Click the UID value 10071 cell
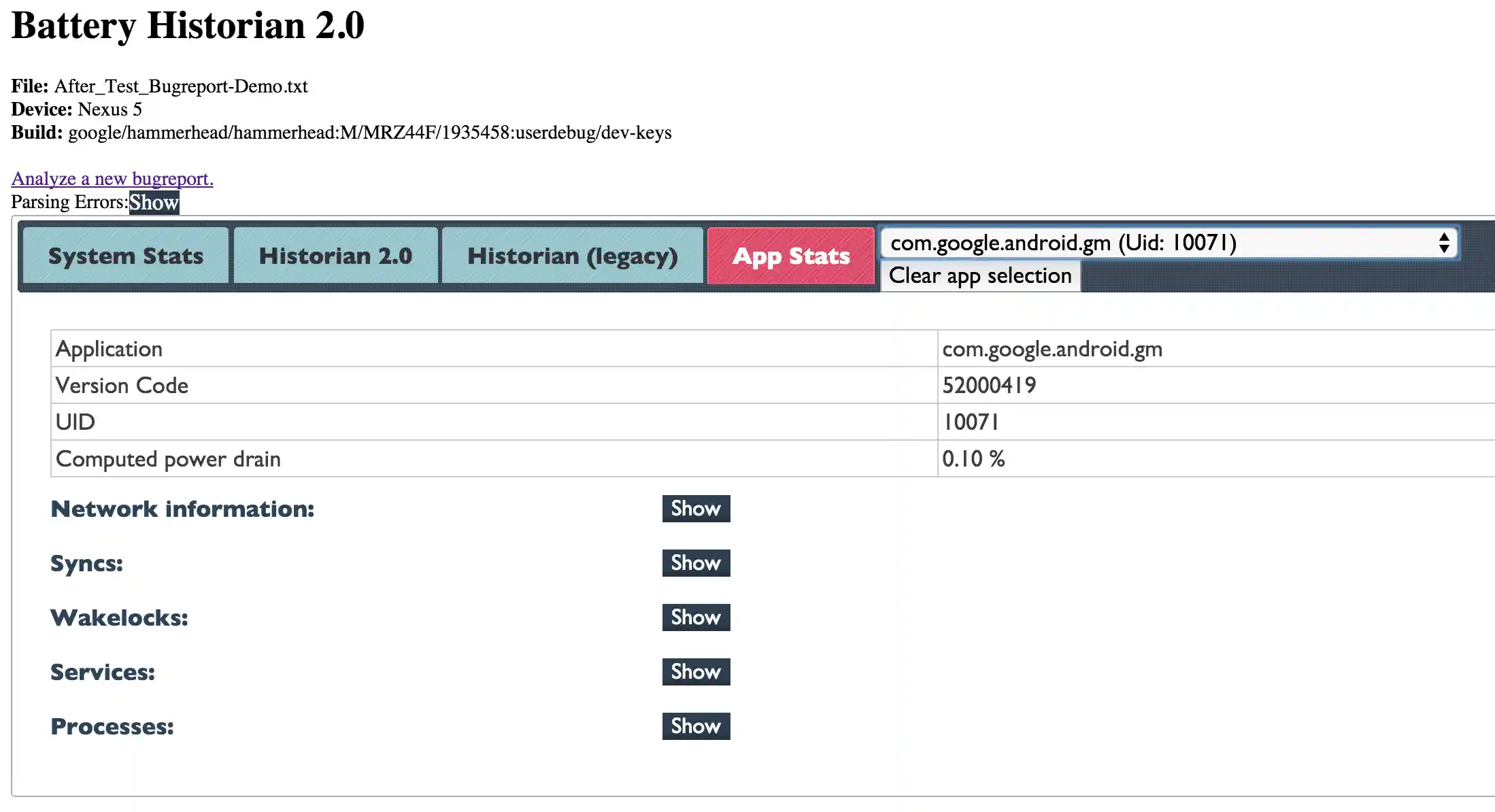Viewport: 1495px width, 812px height. click(971, 422)
